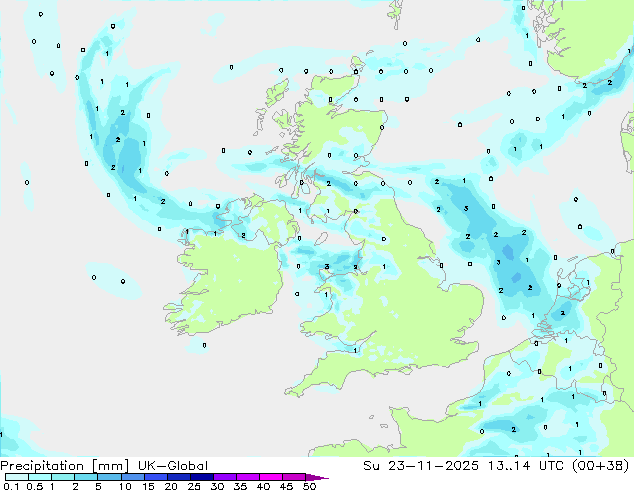
Task: Pick the 15–20 mm blue swatch
Action: coord(156,477)
